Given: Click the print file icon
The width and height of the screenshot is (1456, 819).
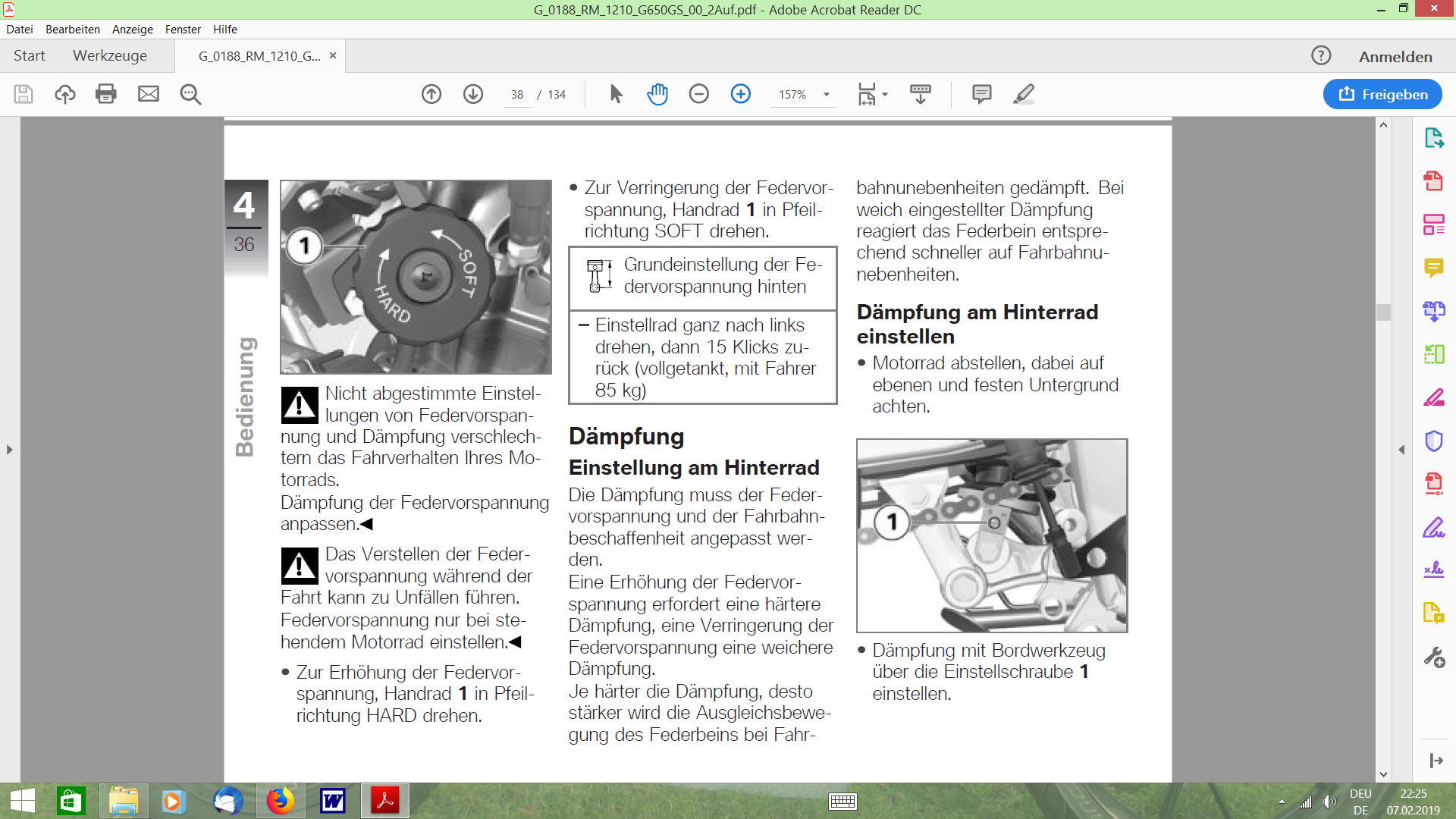Looking at the screenshot, I should pyautogui.click(x=106, y=94).
